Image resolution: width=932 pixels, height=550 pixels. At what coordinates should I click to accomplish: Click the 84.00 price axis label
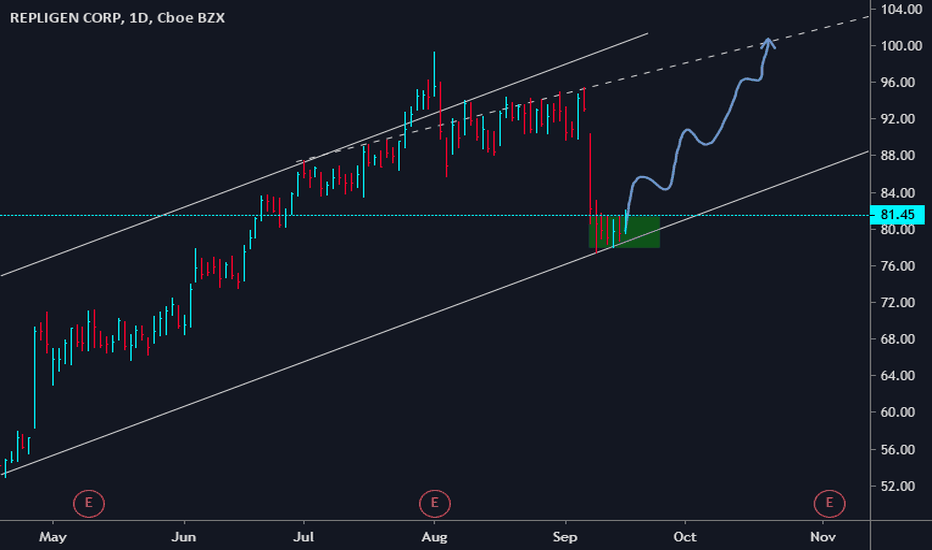pos(898,193)
